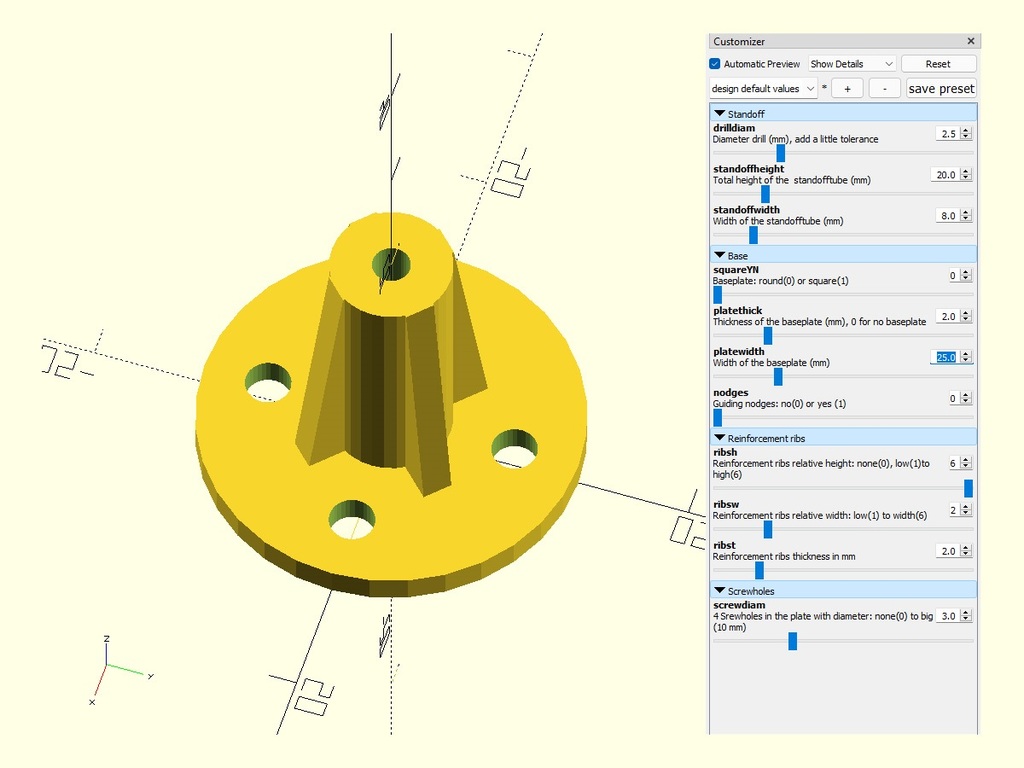Click the Reset button
This screenshot has height=768, width=1024.
tap(937, 64)
